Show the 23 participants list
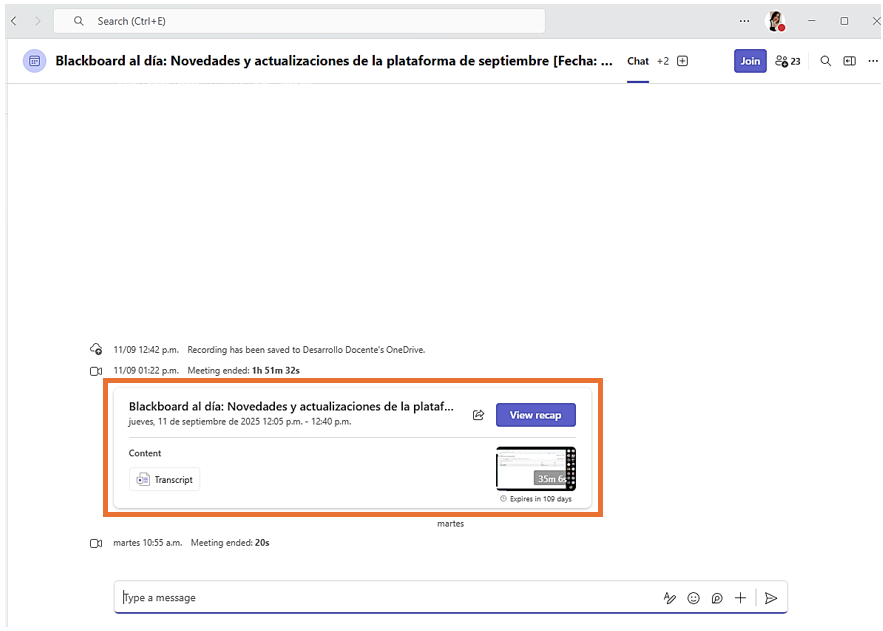Image resolution: width=883 pixels, height=631 pixels. tap(788, 61)
